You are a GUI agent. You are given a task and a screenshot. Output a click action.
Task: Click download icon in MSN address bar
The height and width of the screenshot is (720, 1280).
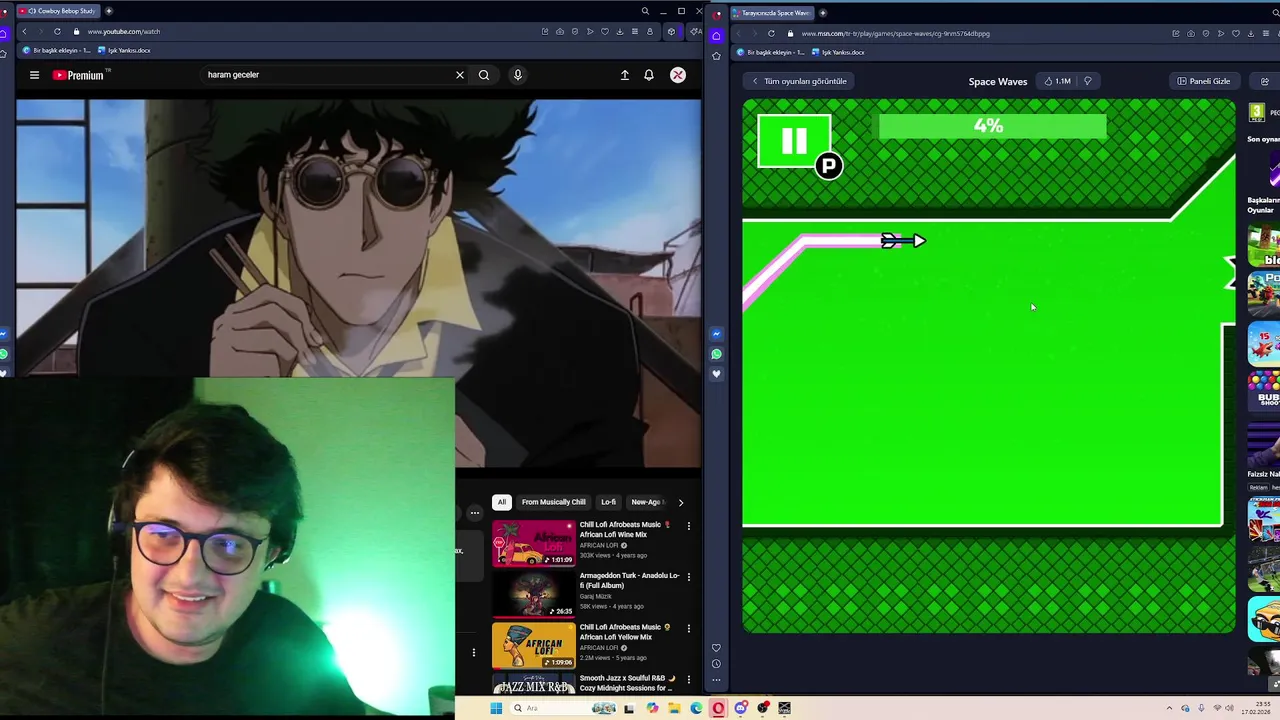coord(1251,33)
